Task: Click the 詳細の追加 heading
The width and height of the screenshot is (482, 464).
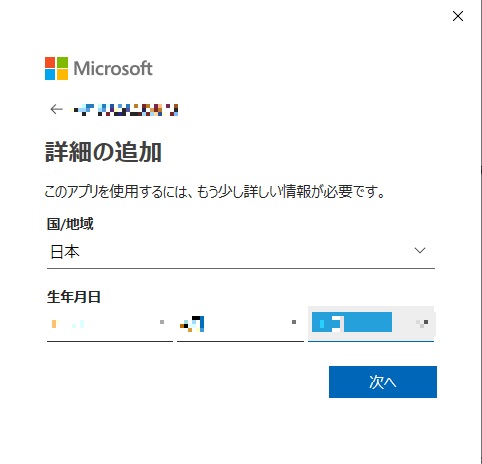Action: [103, 152]
